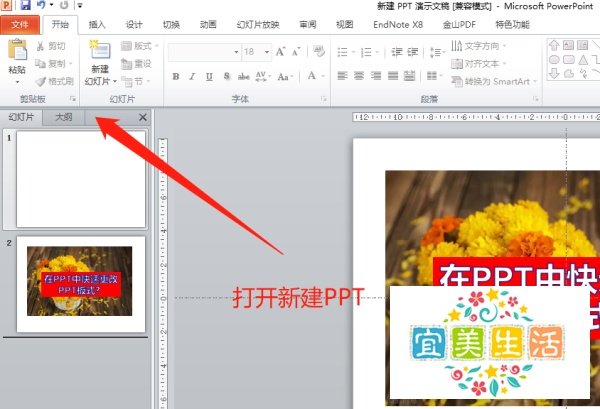
Task: Open the Review (审阅) tab
Action: tap(308, 25)
